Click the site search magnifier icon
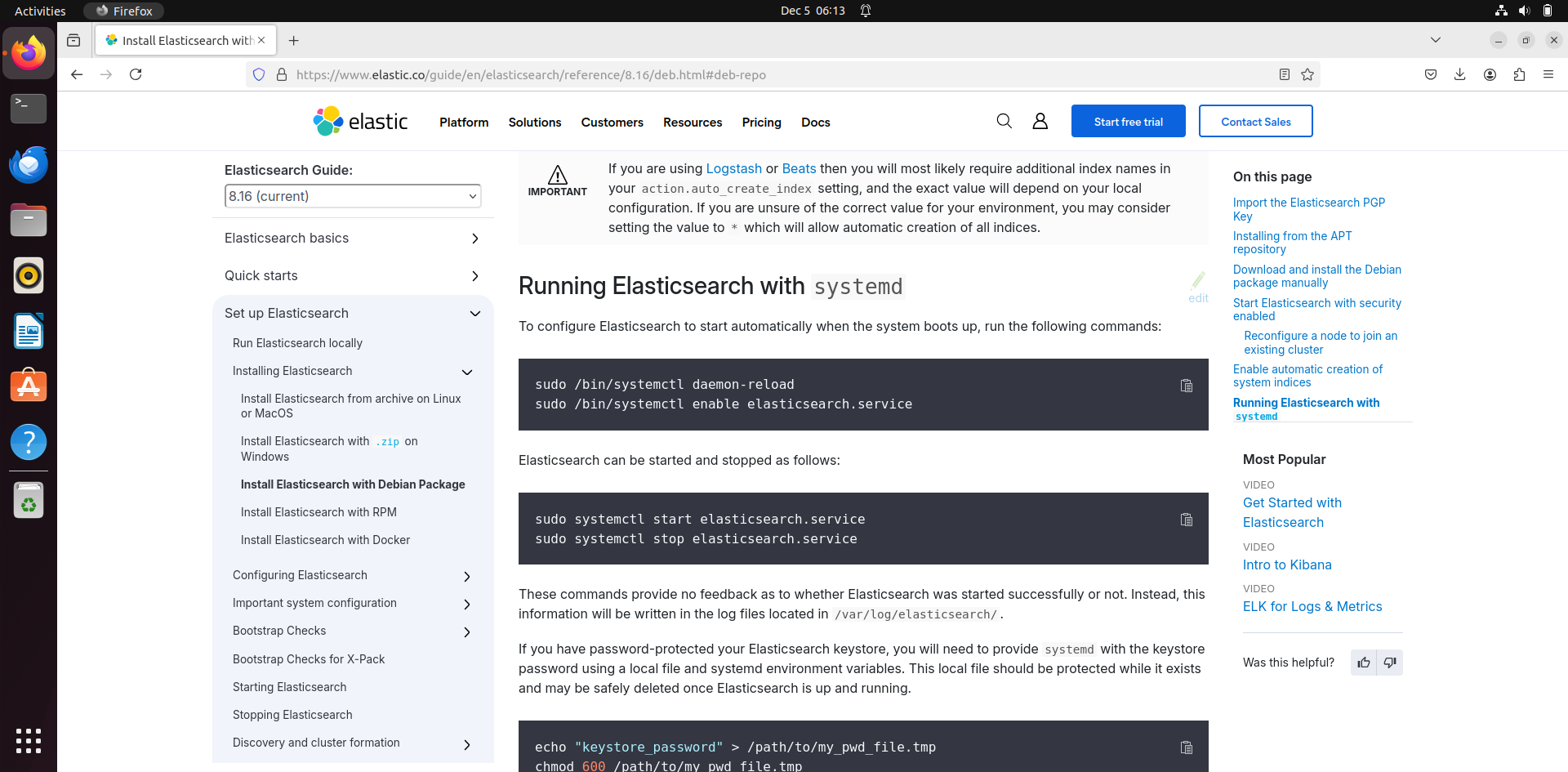 (x=1004, y=121)
